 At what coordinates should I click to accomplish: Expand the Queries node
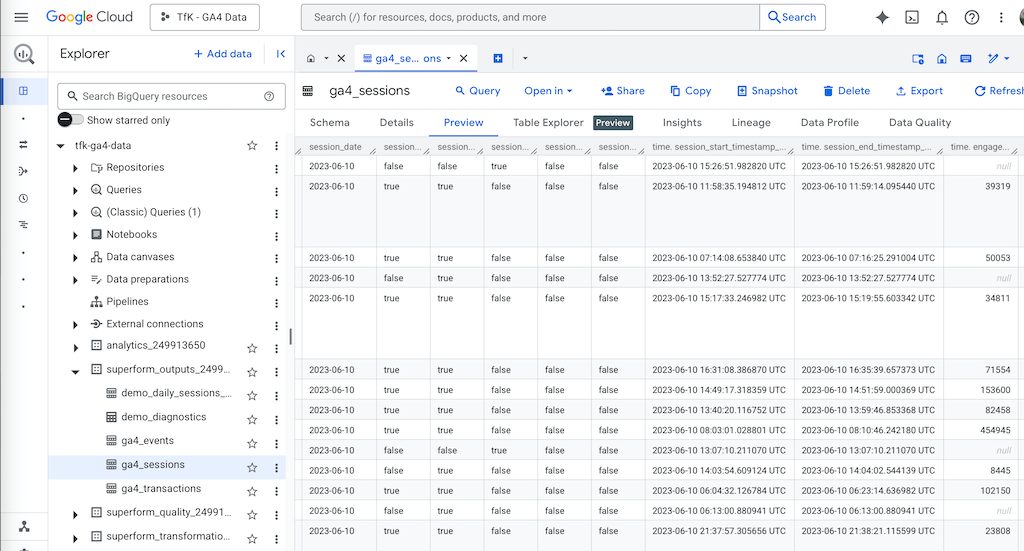pyautogui.click(x=75, y=191)
